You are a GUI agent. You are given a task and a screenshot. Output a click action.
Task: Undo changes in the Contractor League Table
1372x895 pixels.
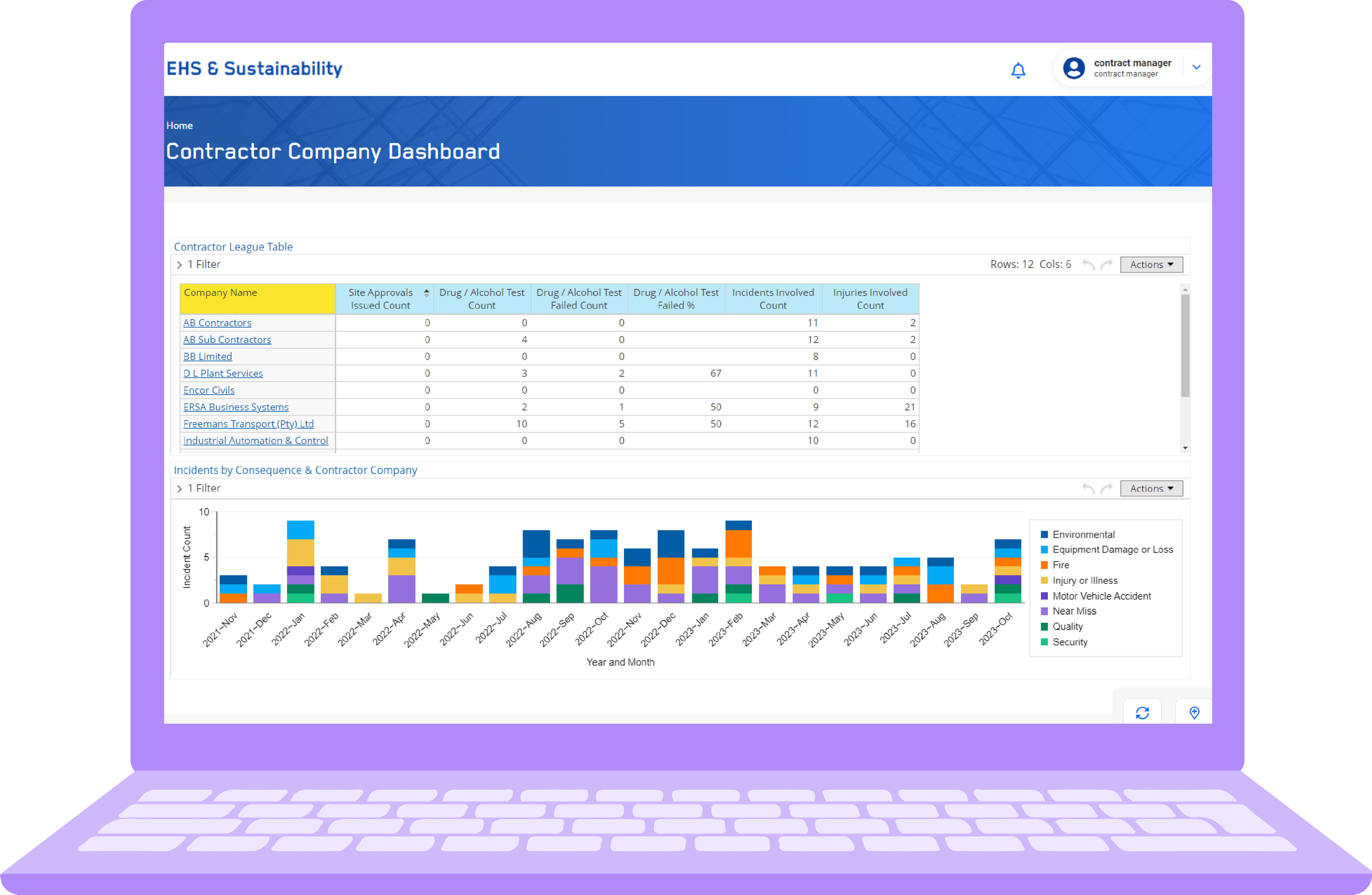click(x=1090, y=264)
